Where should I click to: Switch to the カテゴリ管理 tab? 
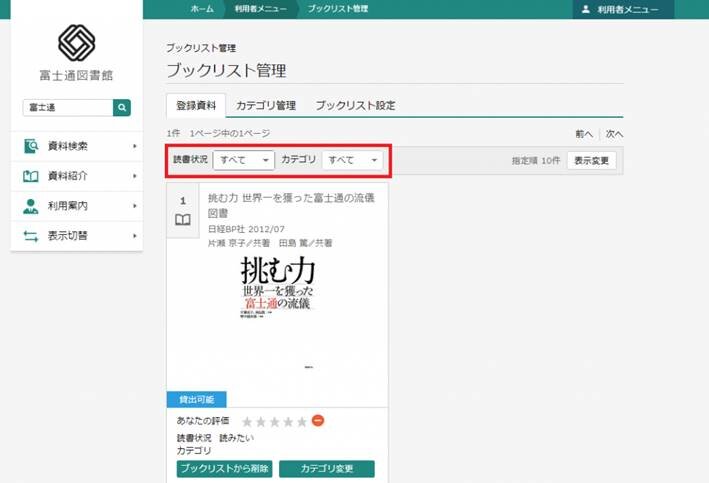pos(266,105)
